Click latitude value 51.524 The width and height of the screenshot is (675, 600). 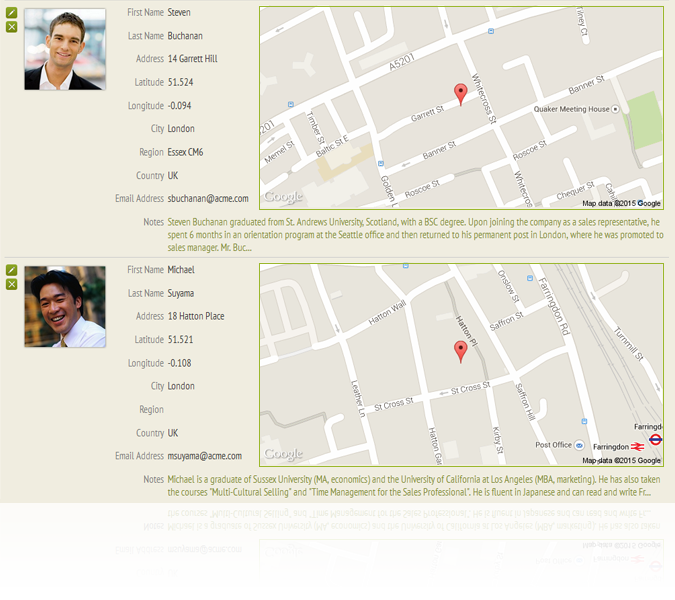click(180, 82)
